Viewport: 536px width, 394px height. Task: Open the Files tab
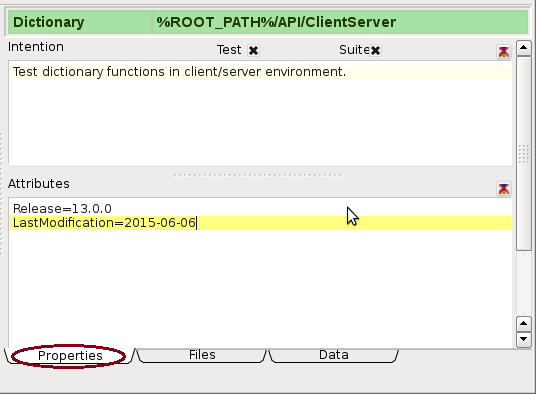click(202, 355)
